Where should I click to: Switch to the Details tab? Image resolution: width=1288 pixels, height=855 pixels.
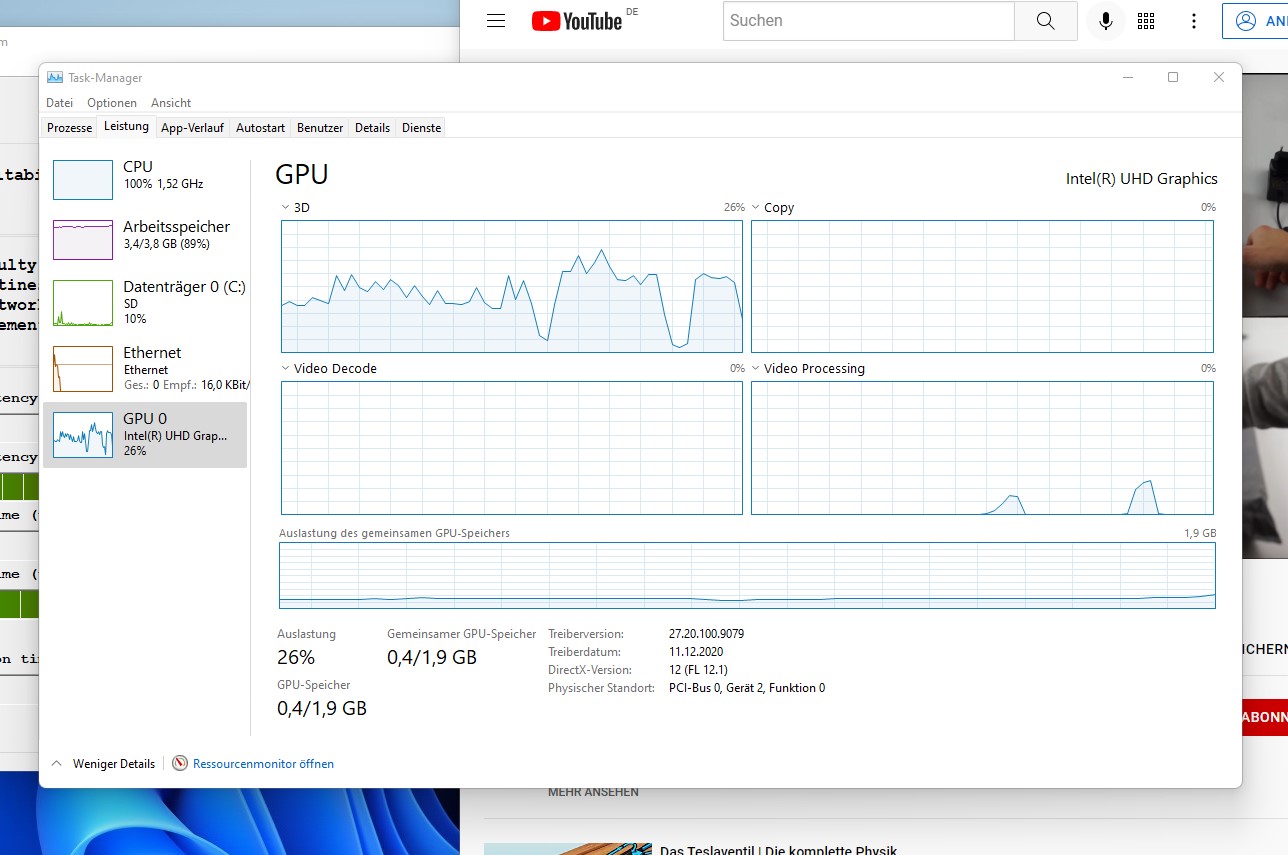372,128
